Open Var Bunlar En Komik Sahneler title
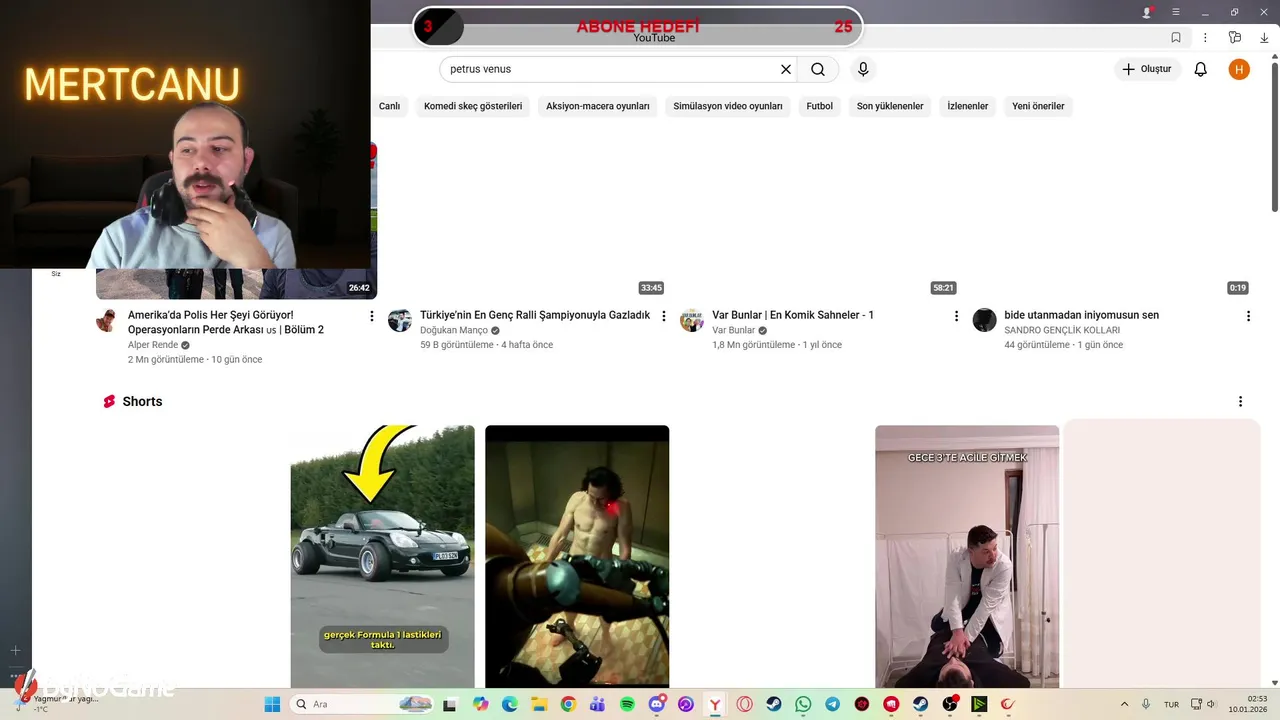The width and height of the screenshot is (1280, 720). point(793,315)
